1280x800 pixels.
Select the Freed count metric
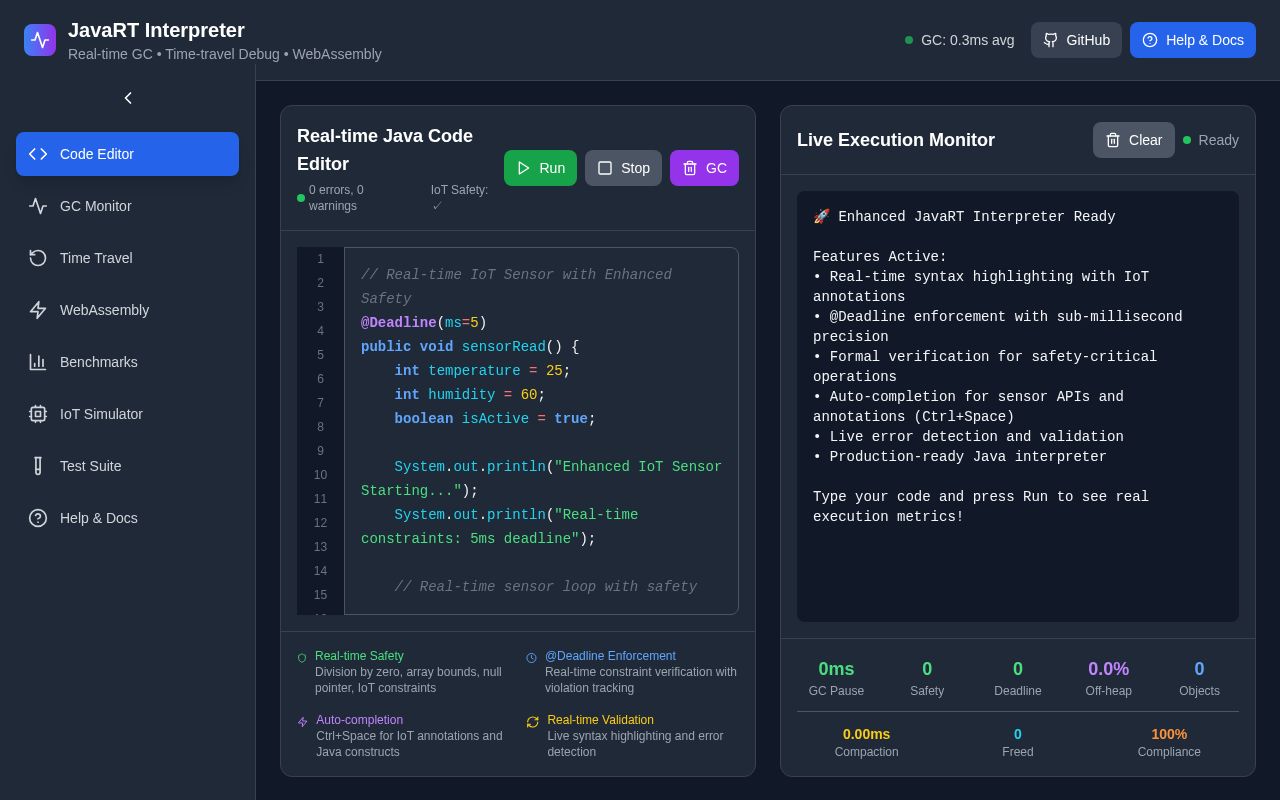(x=1018, y=742)
